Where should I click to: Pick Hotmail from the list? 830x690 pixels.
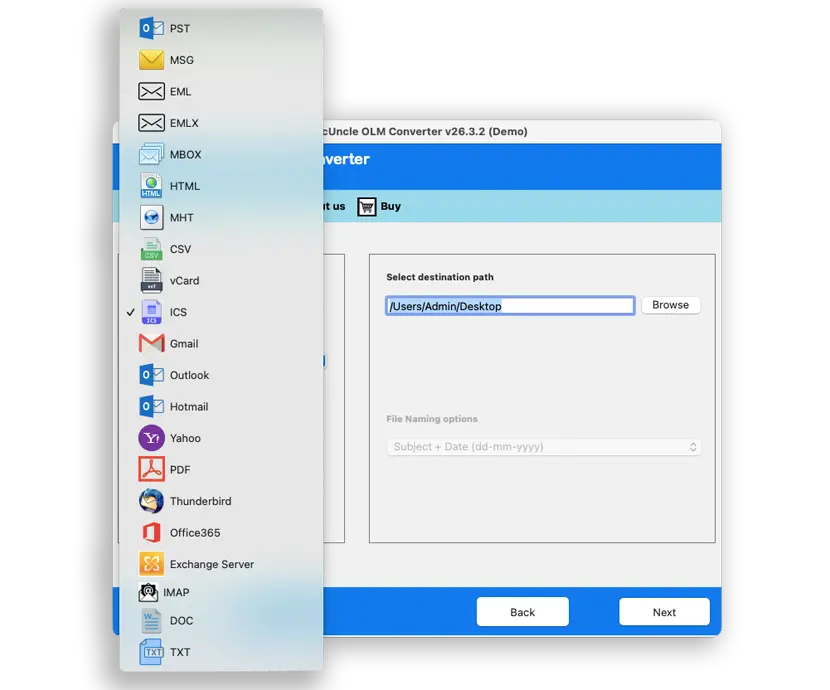[221, 406]
